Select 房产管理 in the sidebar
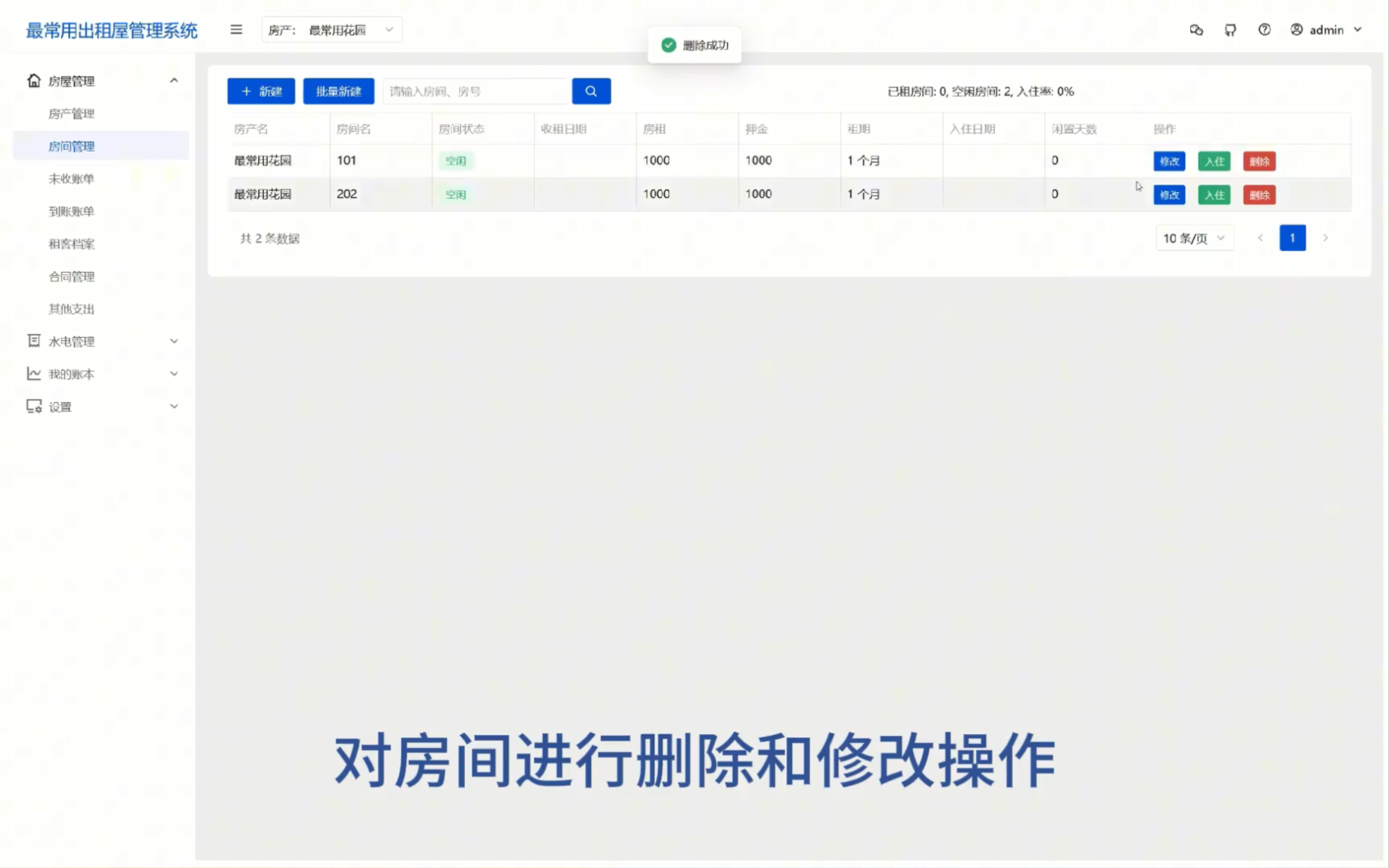The image size is (1389, 868). pos(71,113)
